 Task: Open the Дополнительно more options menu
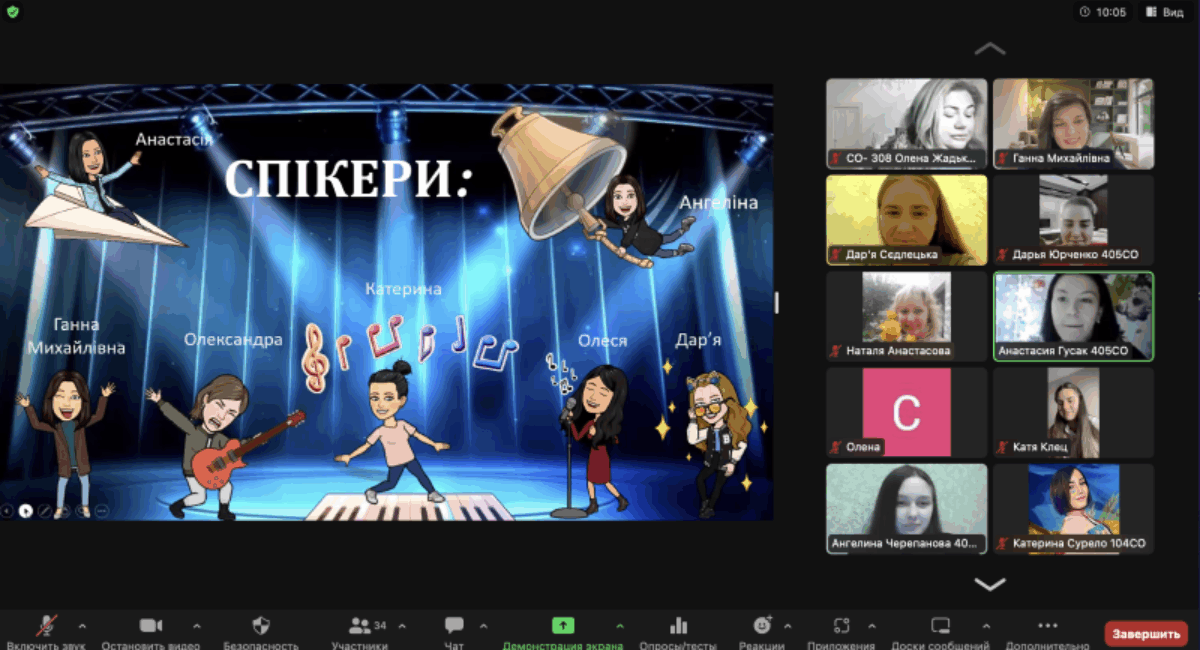(x=1047, y=626)
